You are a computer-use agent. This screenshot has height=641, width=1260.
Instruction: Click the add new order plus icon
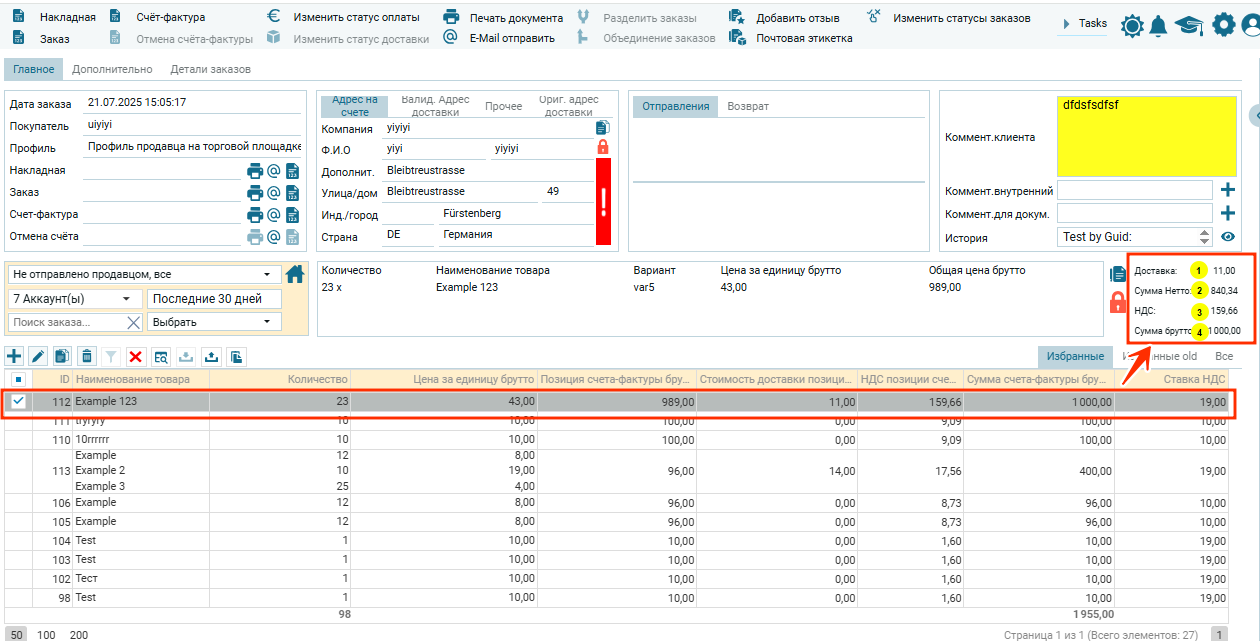click(14, 356)
